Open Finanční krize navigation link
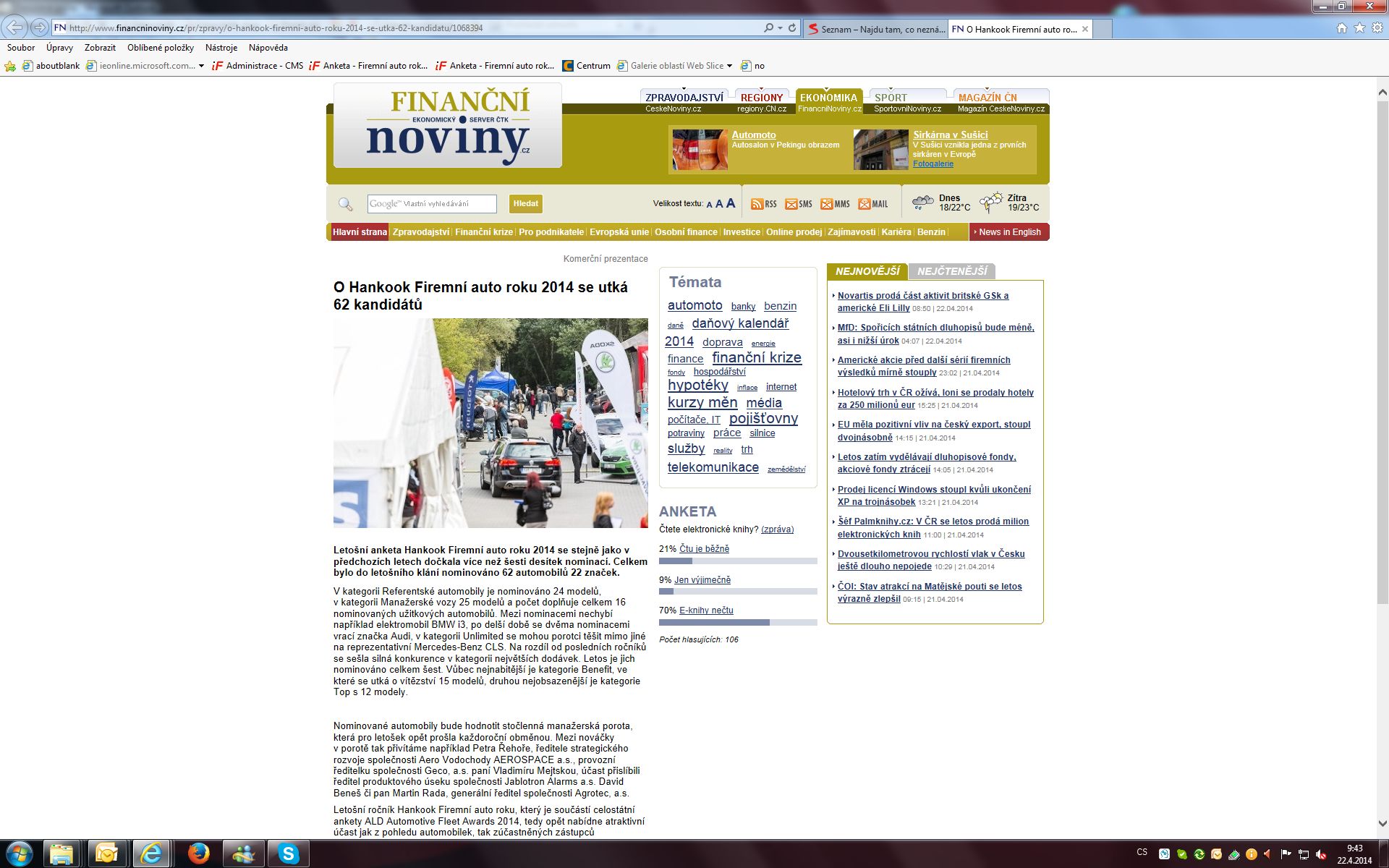 tap(484, 232)
